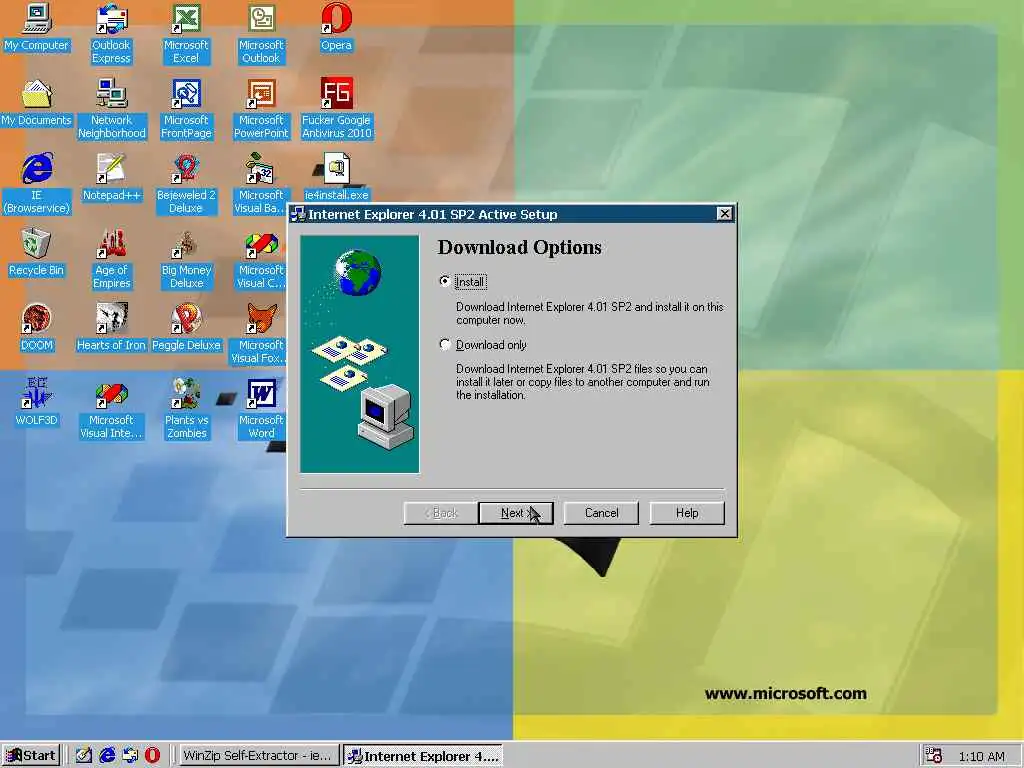Select the Recycle Bin icon
Screen dimensions: 1024x768
coord(37,253)
